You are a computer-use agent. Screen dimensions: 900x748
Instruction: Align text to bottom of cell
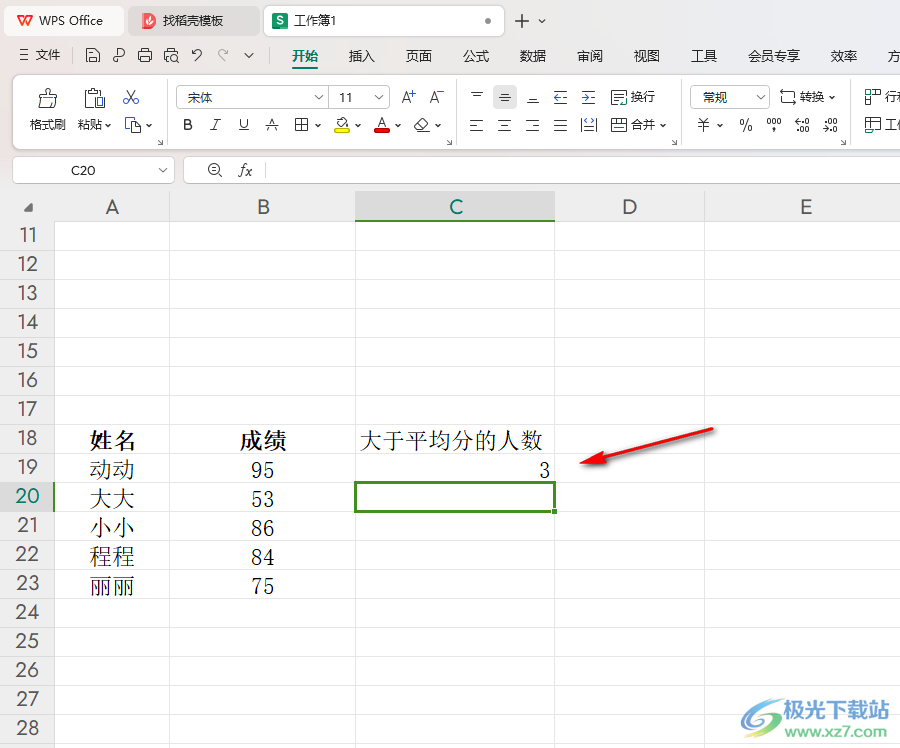tap(533, 98)
